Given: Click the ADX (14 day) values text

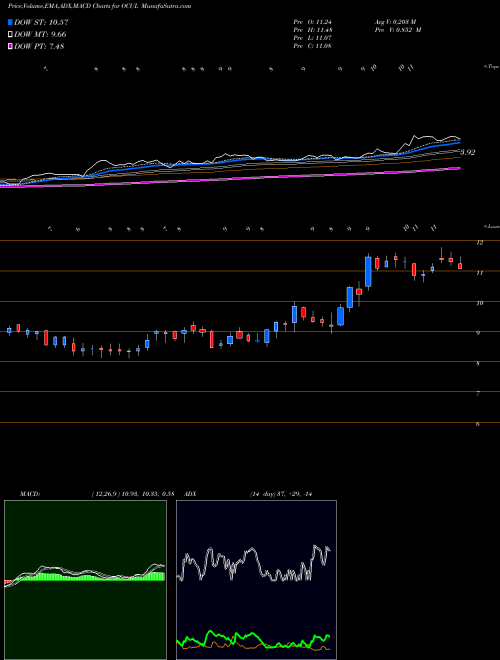Looking at the screenshot, I should (x=281, y=494).
